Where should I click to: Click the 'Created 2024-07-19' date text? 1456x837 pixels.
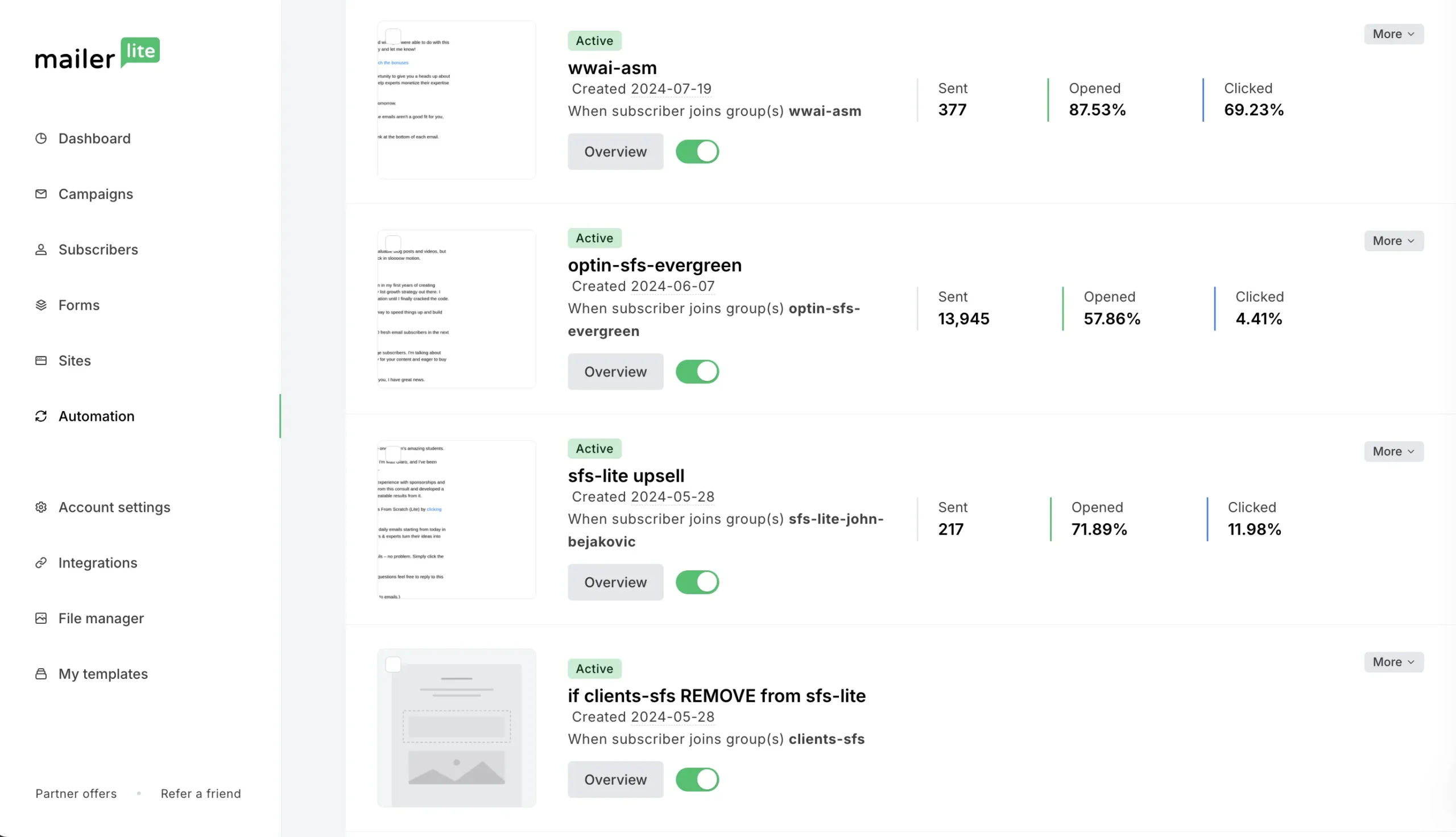click(642, 89)
